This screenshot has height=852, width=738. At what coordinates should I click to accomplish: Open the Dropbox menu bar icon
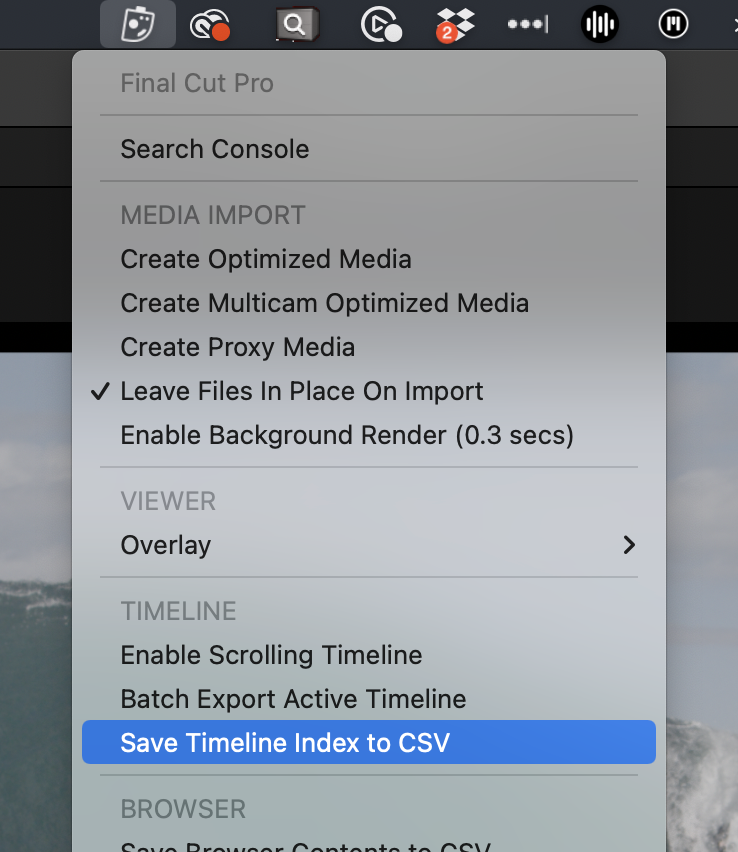455,24
